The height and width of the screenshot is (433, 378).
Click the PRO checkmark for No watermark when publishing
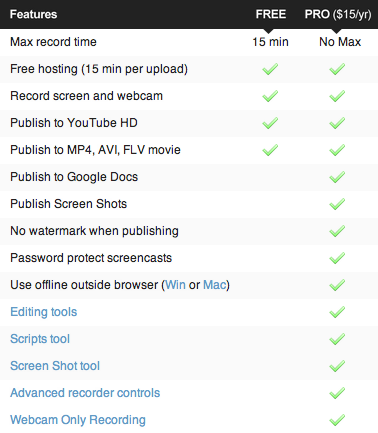(337, 231)
